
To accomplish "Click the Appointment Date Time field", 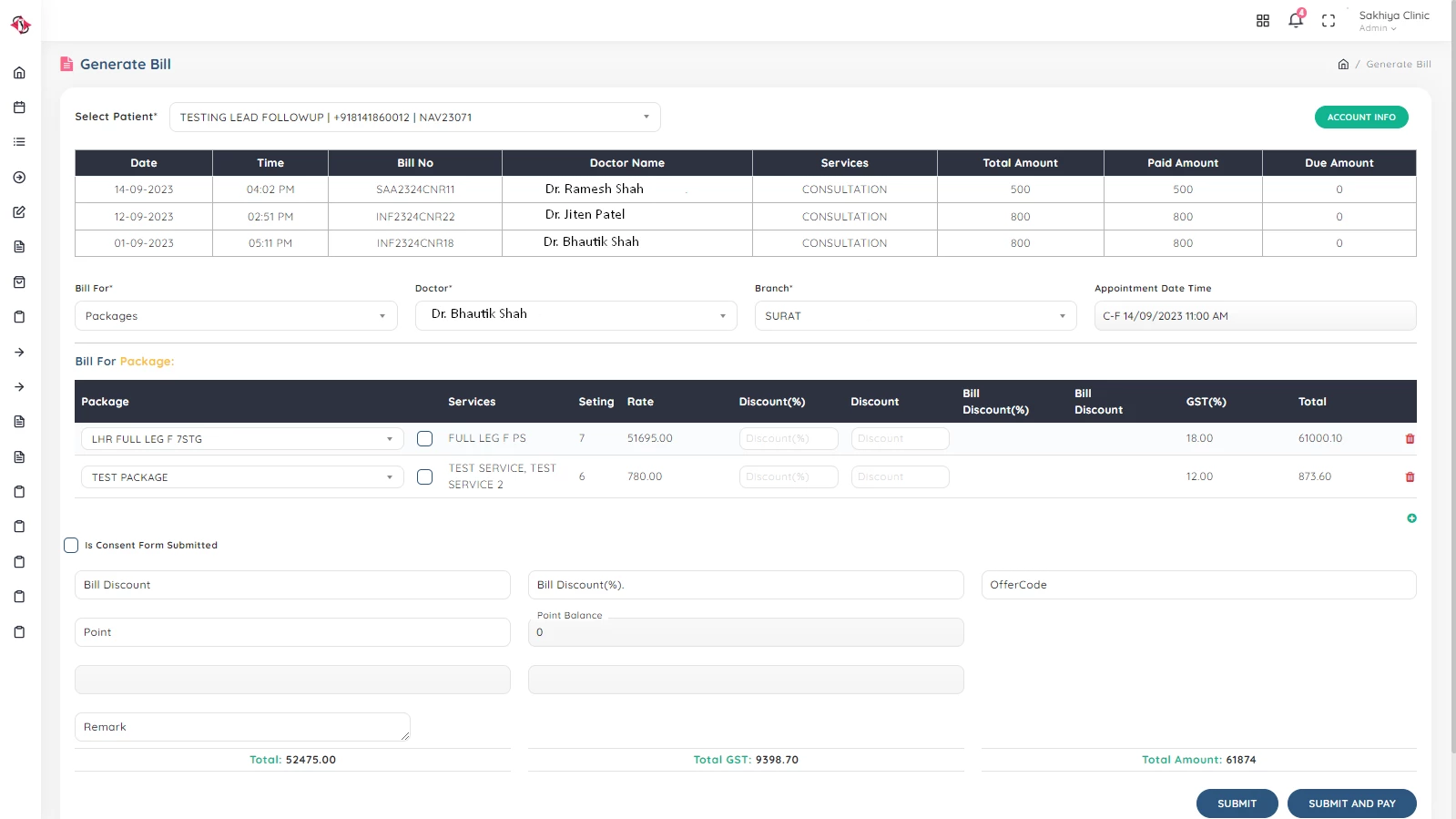I will pos(1255,316).
